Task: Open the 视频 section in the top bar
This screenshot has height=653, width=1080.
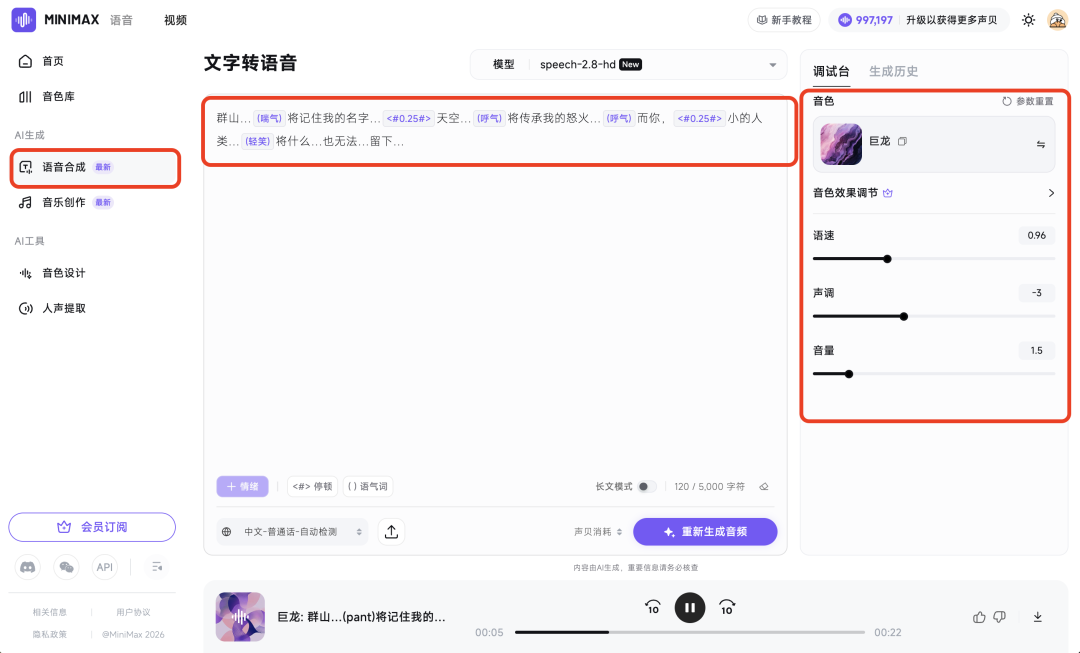Action: pyautogui.click(x=175, y=19)
